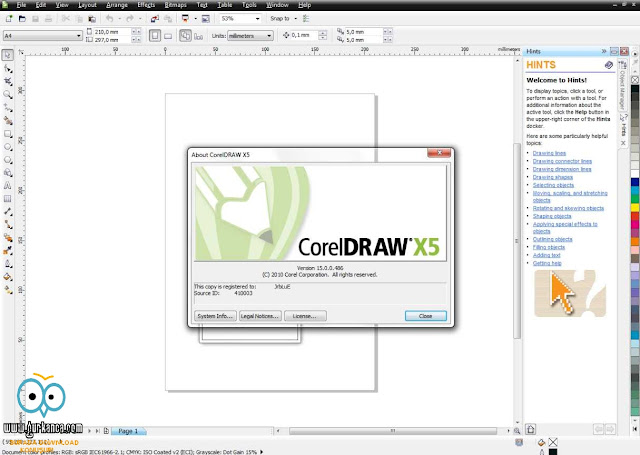Select the Shape tool in toolbox
This screenshot has height=455, width=640.
[7, 69]
